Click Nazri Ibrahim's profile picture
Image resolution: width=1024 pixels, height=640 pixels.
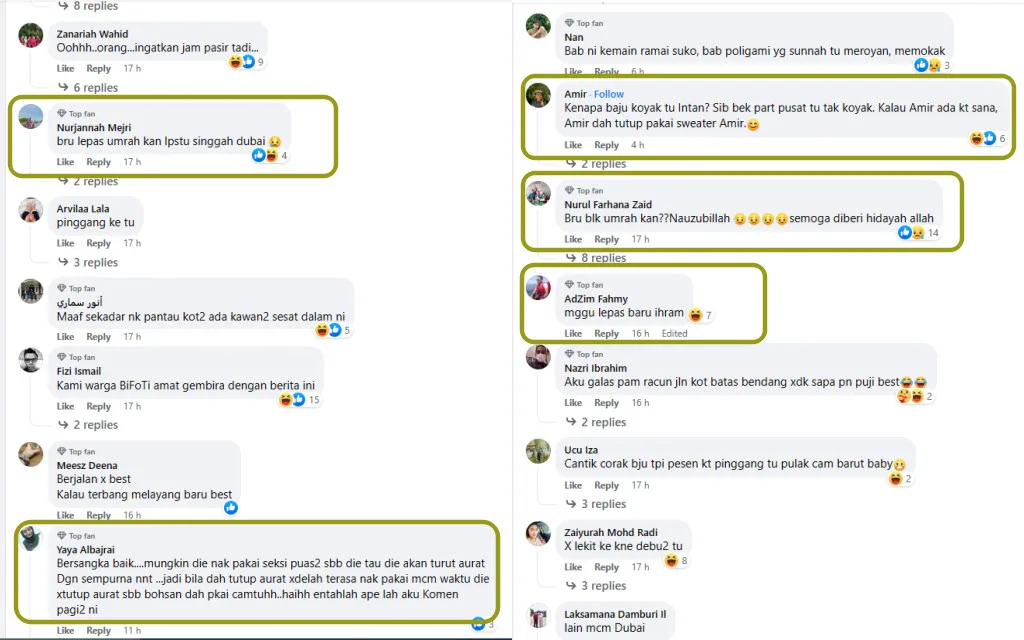[538, 357]
